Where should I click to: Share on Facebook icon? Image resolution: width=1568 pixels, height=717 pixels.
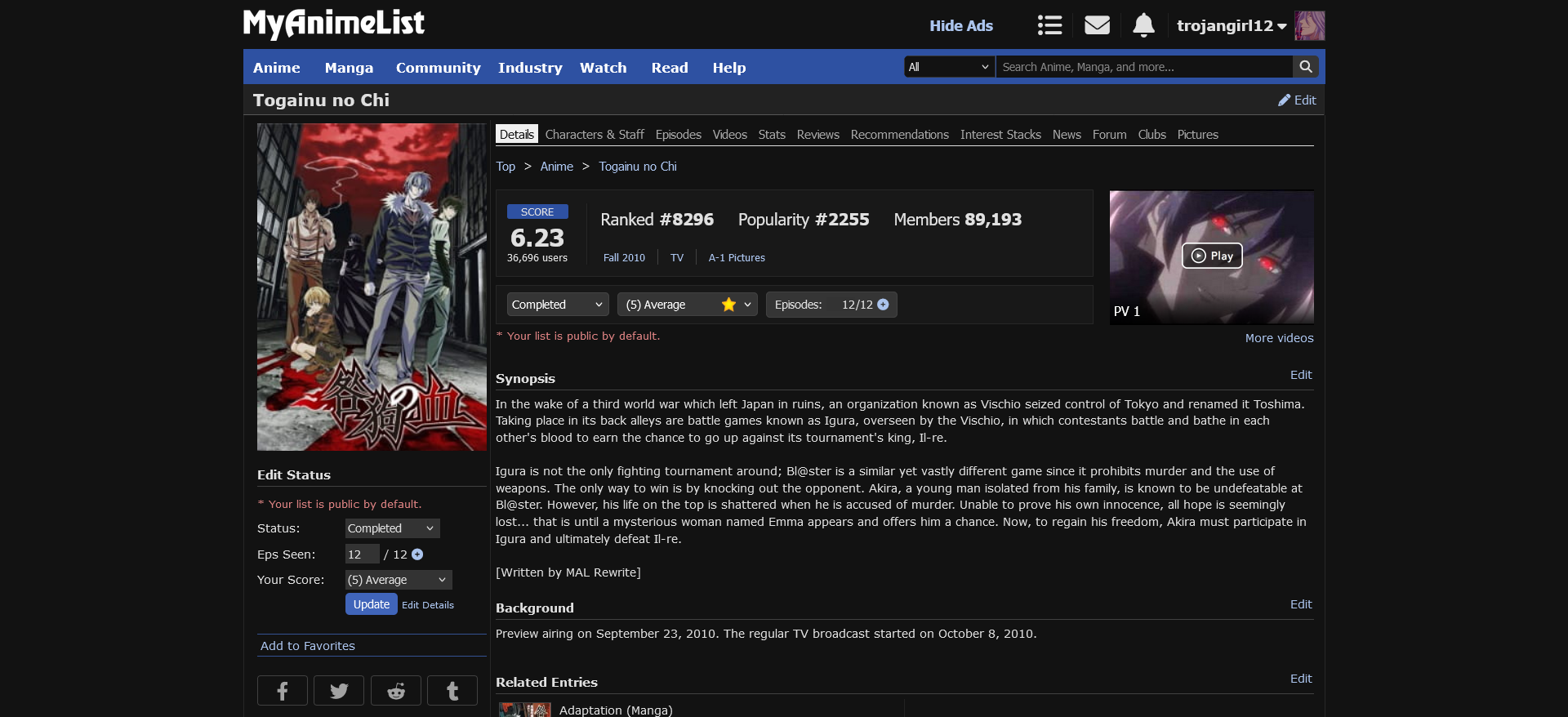click(282, 691)
